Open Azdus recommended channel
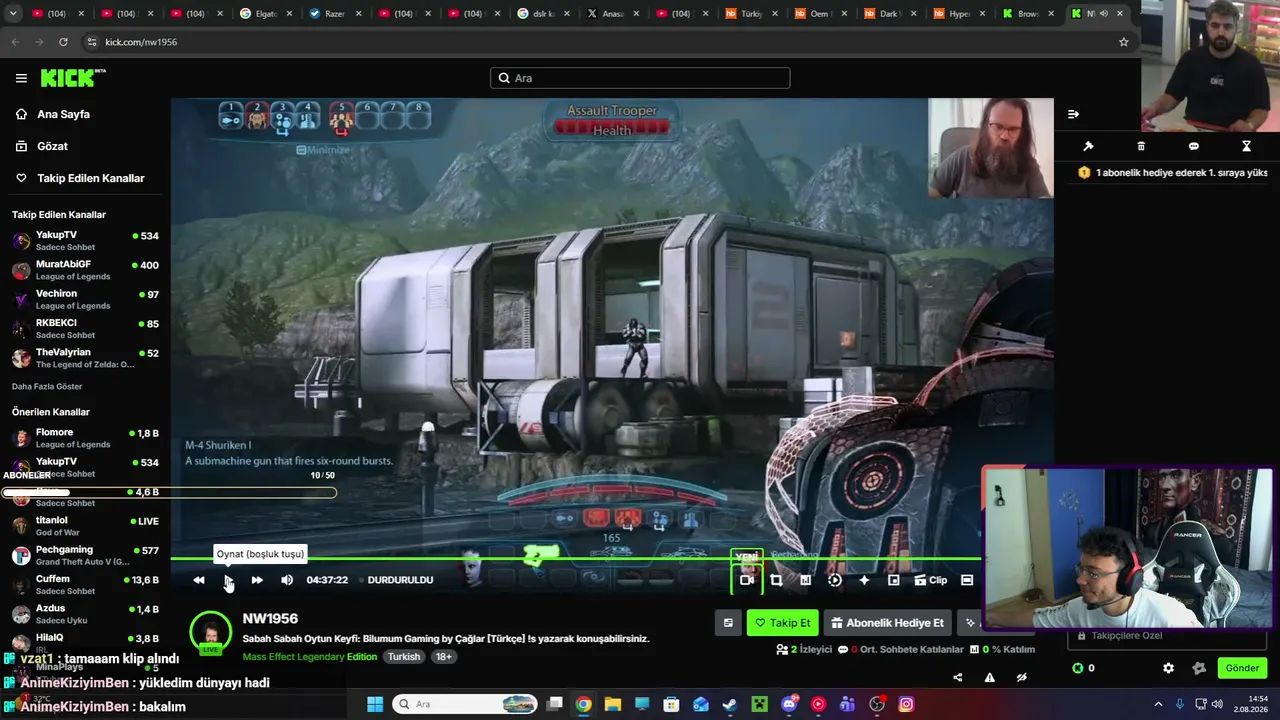The height and width of the screenshot is (720, 1280). pyautogui.click(x=85, y=613)
